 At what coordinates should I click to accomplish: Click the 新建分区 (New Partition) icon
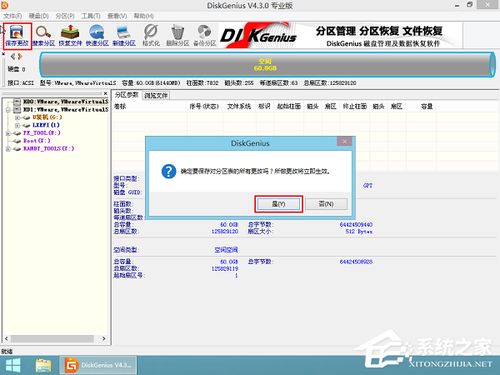point(124,36)
